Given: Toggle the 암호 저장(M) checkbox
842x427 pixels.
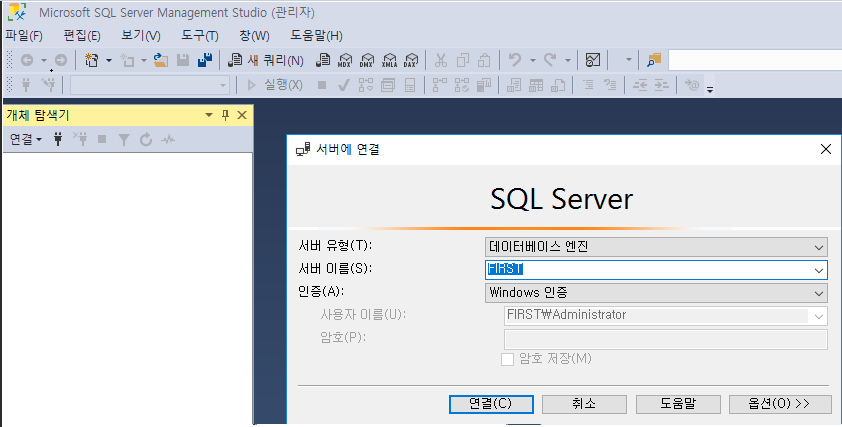Looking at the screenshot, I should coord(507,359).
